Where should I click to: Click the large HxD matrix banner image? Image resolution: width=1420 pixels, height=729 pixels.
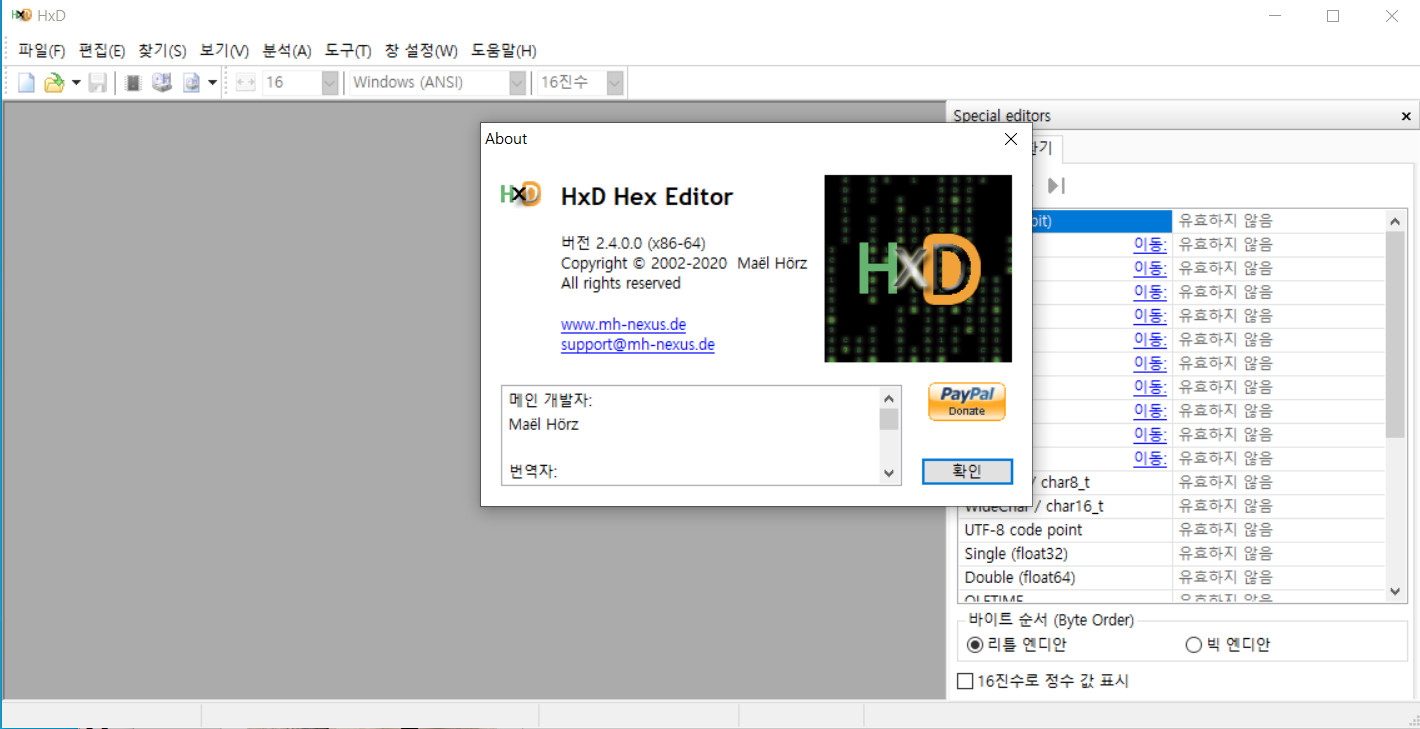pos(918,269)
